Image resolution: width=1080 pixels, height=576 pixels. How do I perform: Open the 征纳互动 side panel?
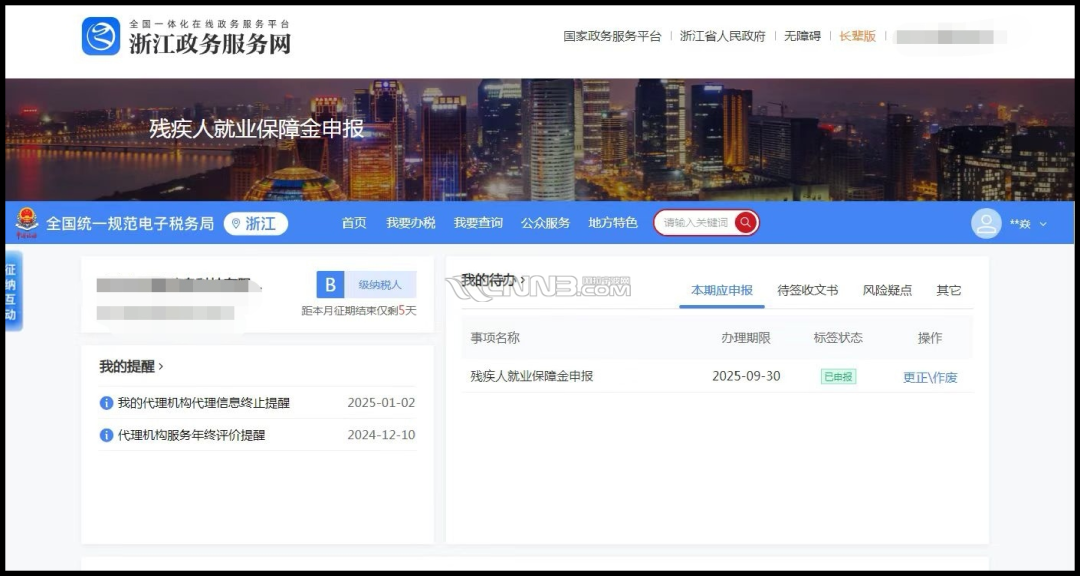tap(12, 292)
